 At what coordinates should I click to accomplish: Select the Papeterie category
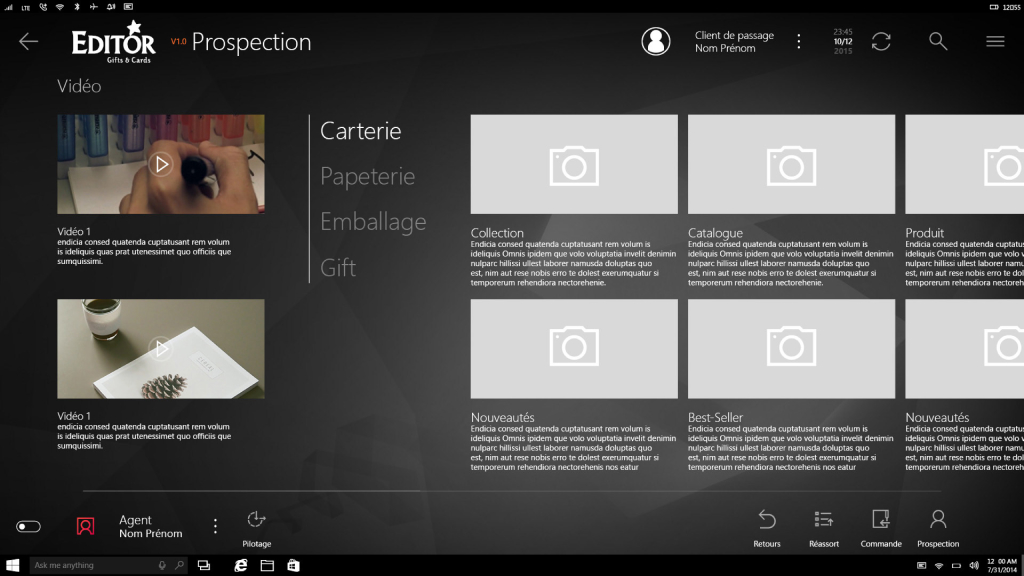367,176
